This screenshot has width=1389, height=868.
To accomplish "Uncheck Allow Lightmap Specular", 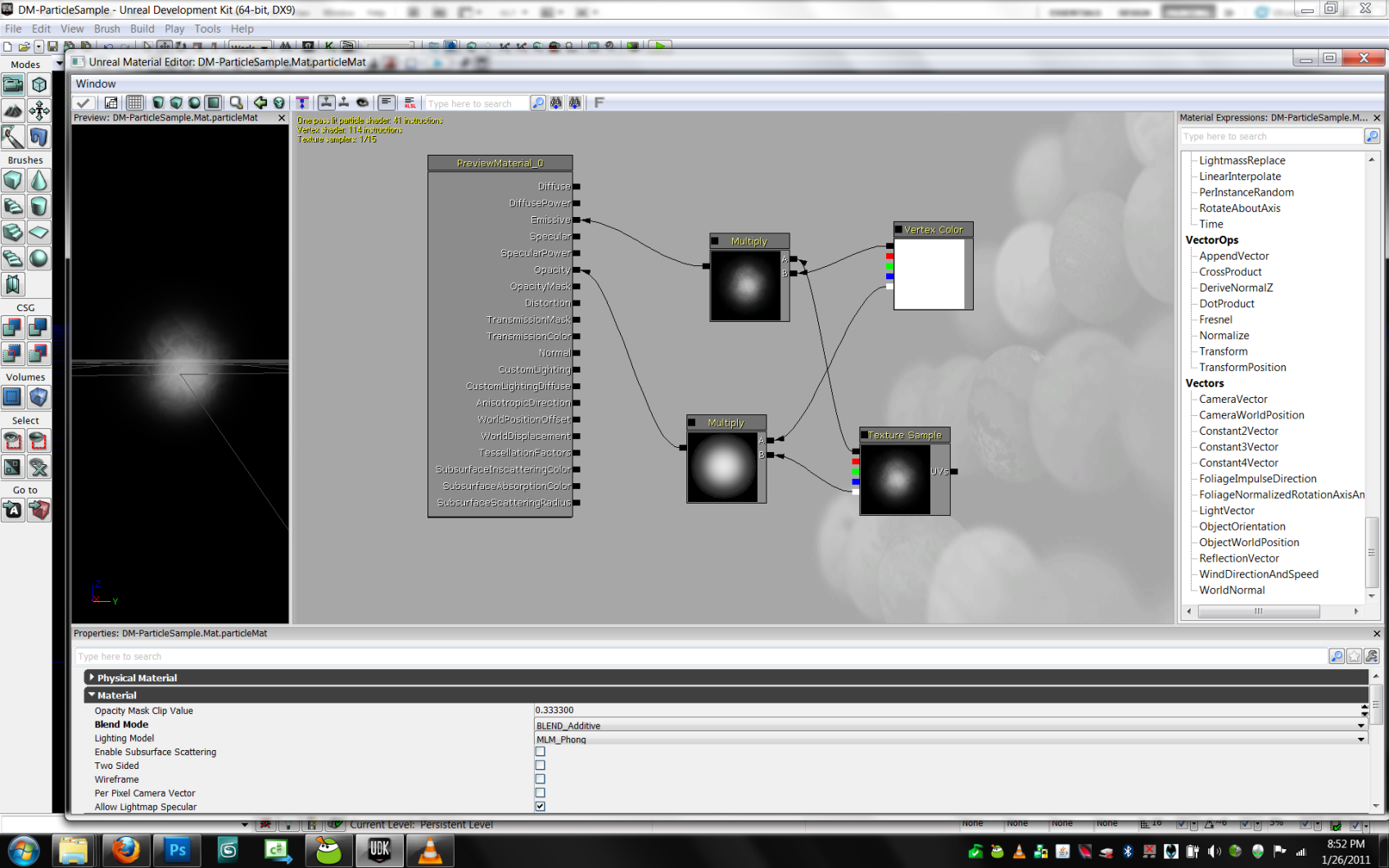I will coord(540,807).
